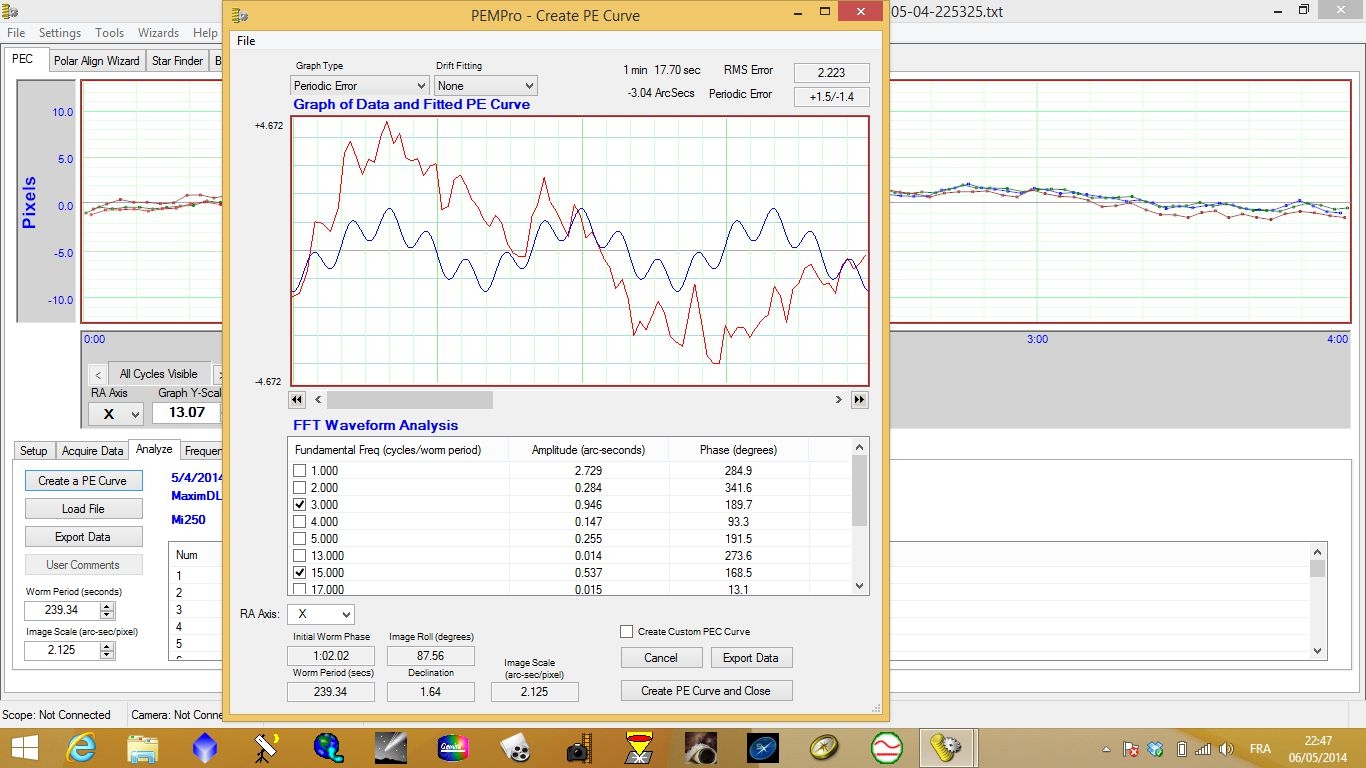This screenshot has width=1366, height=768.
Task: Uncheck the 3.000 frequency checkbox
Action: 300,505
